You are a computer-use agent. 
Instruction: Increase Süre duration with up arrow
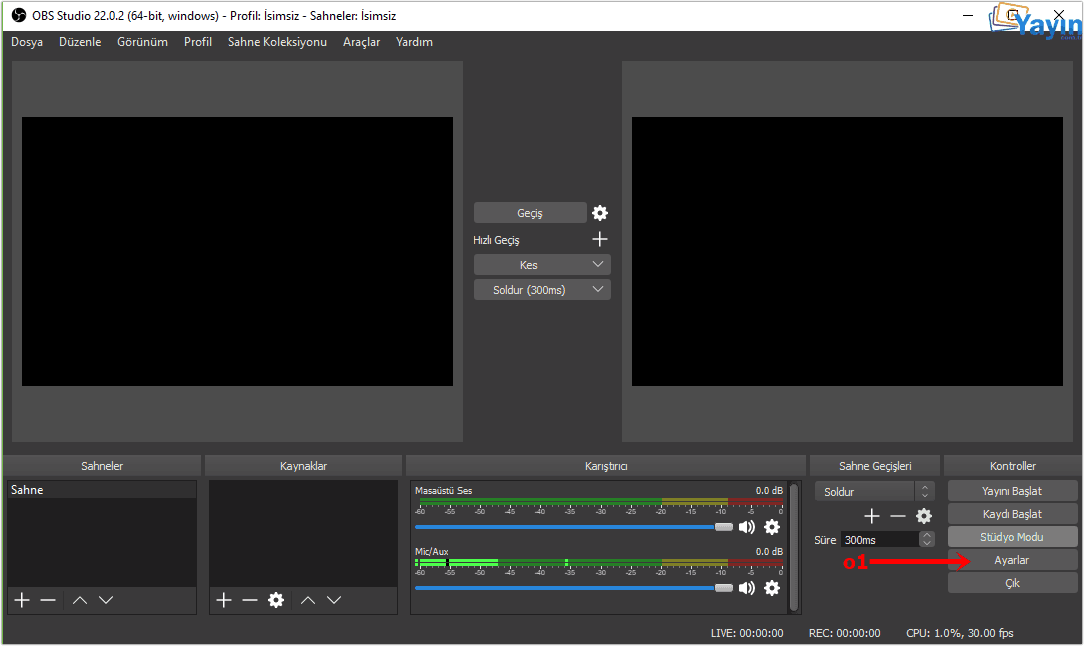927,535
